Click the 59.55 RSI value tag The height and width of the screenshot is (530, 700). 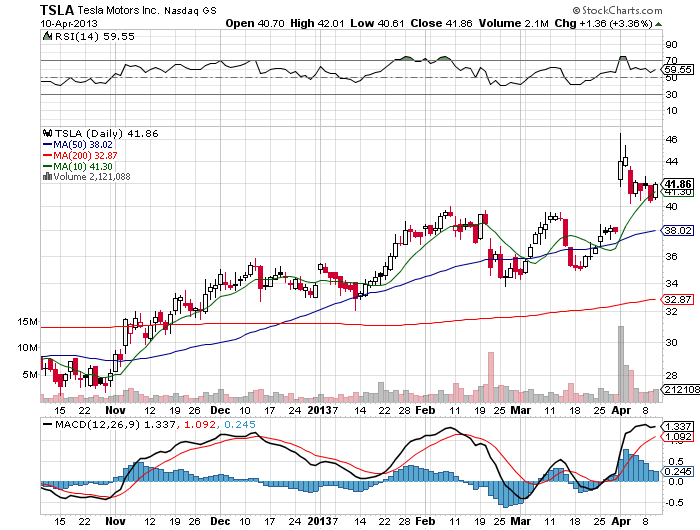click(x=678, y=69)
